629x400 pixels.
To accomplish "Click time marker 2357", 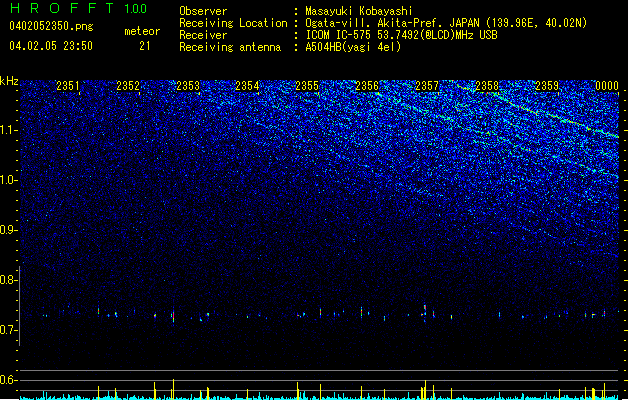I will (427, 86).
